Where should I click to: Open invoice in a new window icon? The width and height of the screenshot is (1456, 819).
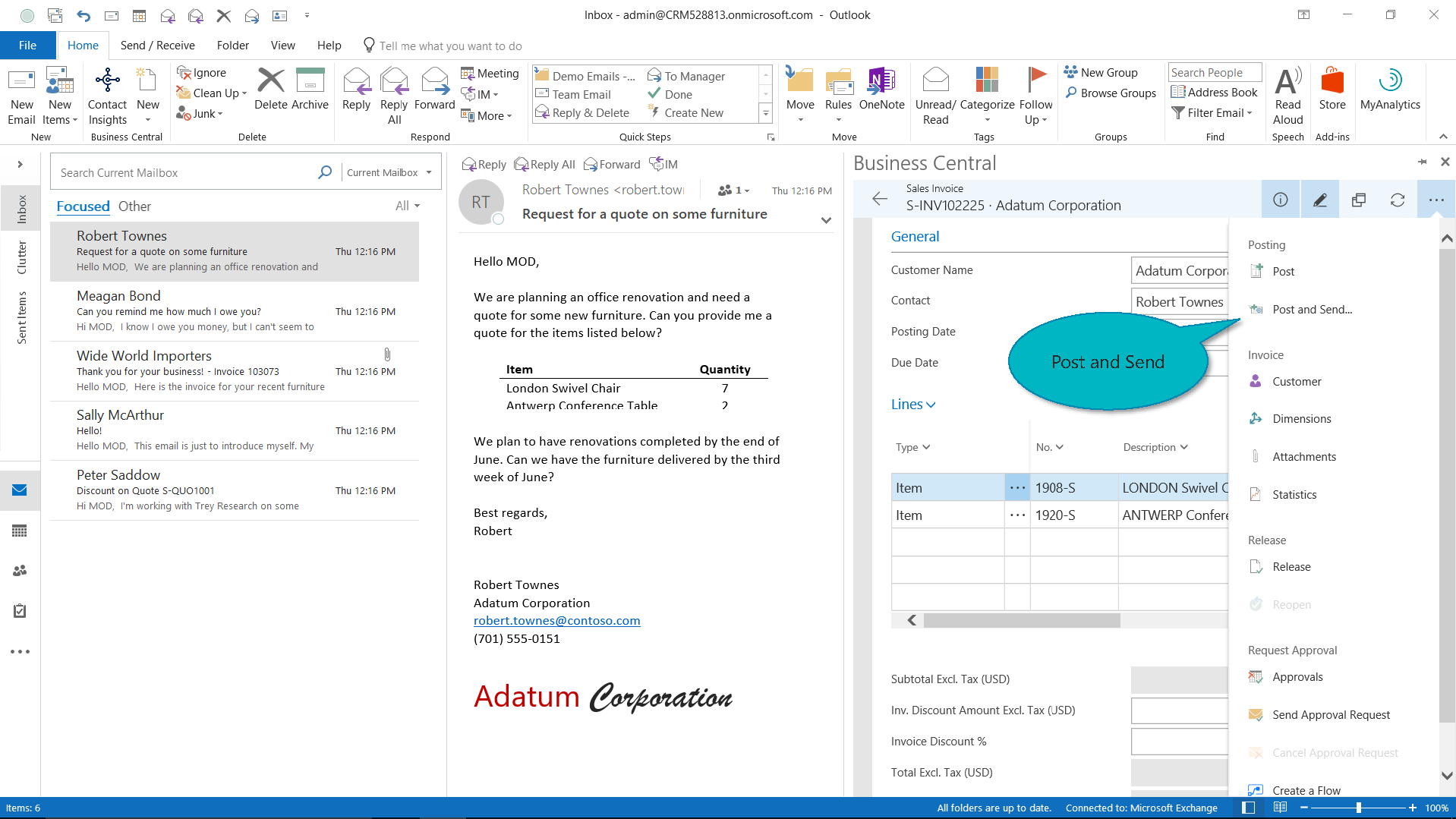(1358, 200)
